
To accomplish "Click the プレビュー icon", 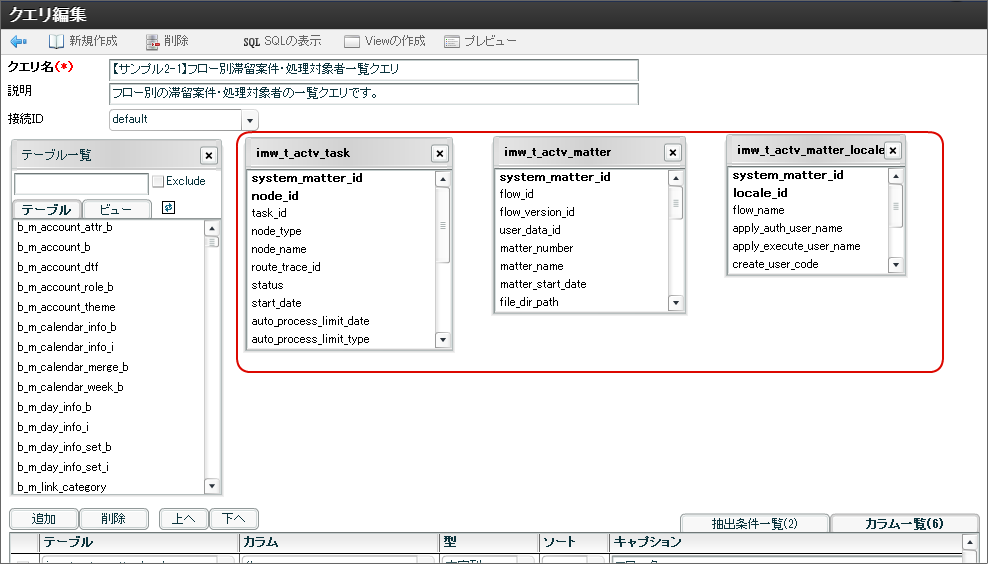I will (452, 42).
